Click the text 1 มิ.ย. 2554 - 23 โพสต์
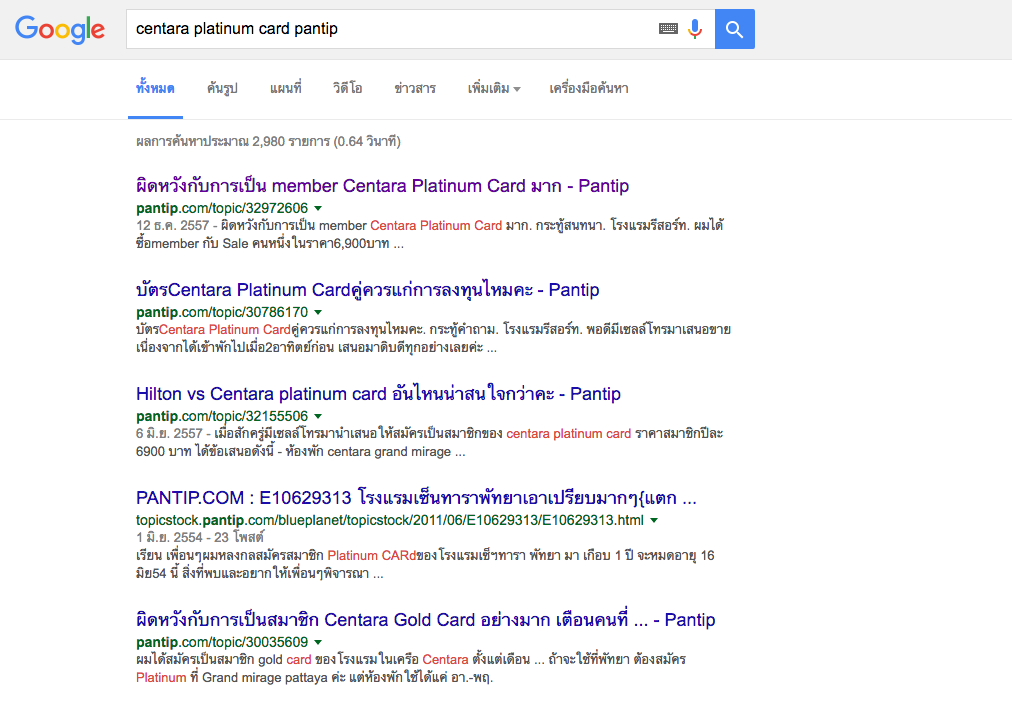 click(x=200, y=537)
